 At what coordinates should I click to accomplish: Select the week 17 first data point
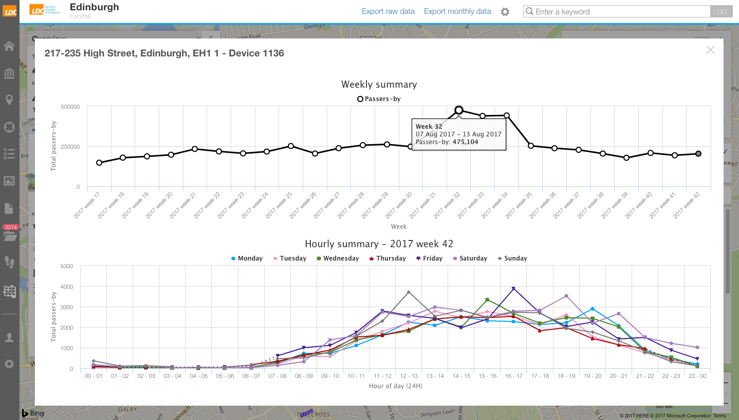point(99,163)
